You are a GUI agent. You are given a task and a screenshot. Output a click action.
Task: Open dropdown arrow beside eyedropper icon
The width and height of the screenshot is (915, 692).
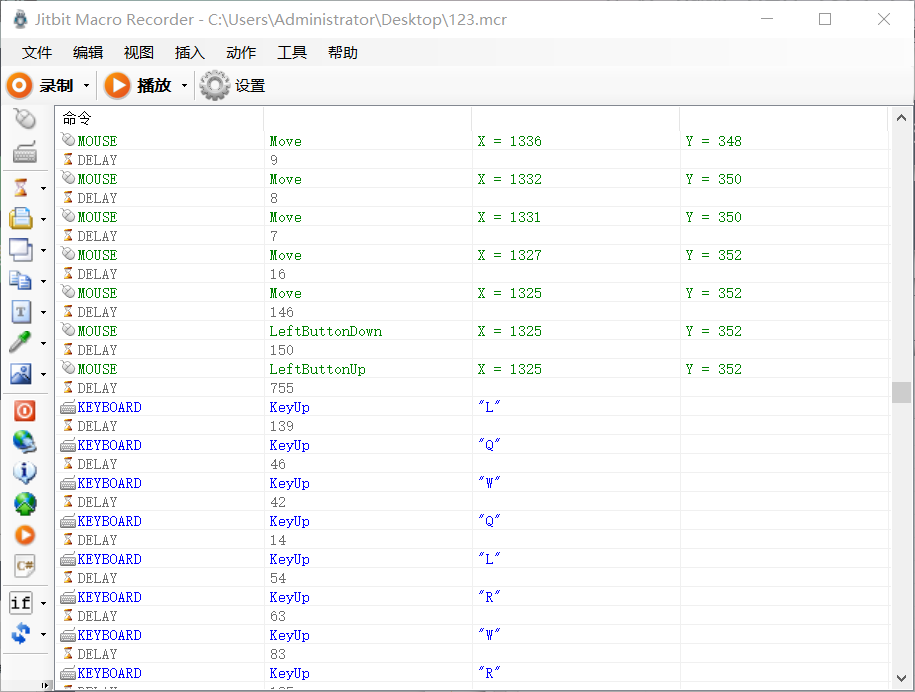pos(44,343)
